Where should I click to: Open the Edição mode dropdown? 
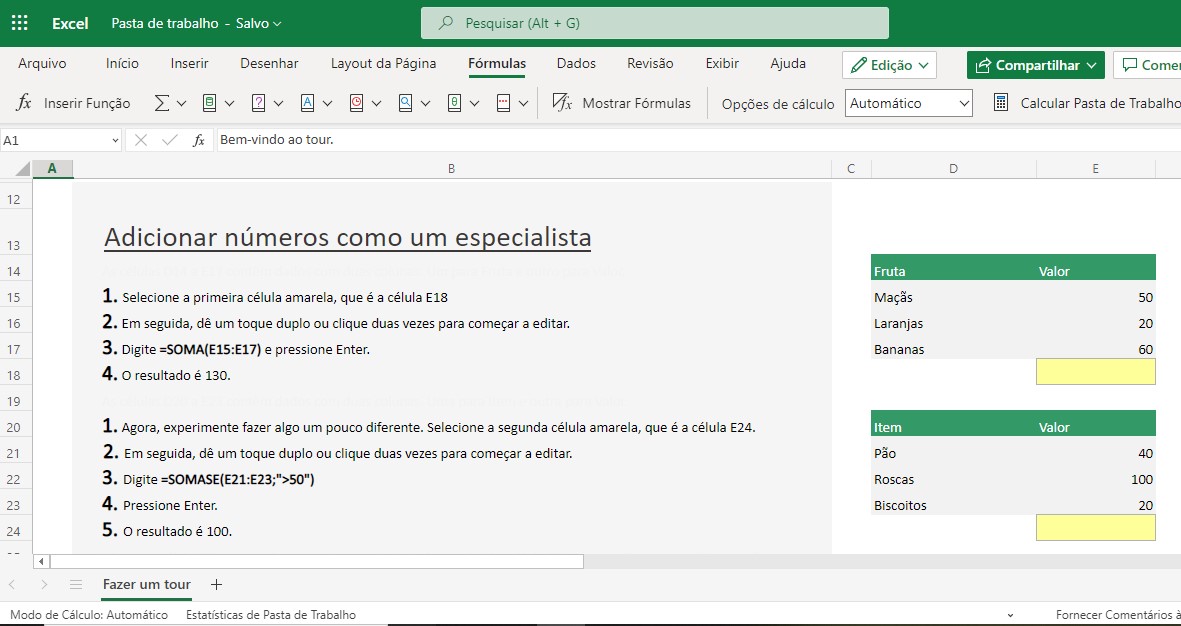(x=889, y=65)
